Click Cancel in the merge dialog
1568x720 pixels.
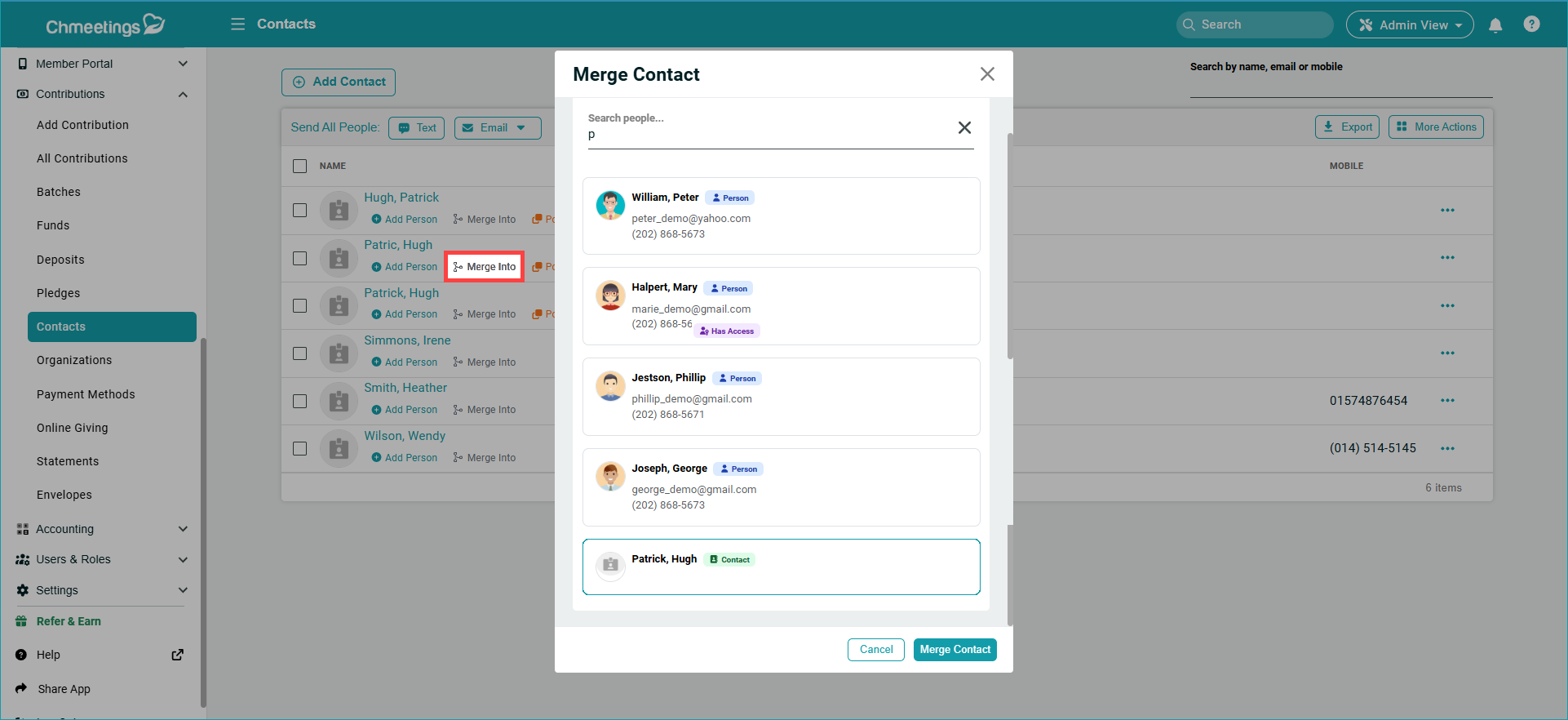tap(875, 650)
